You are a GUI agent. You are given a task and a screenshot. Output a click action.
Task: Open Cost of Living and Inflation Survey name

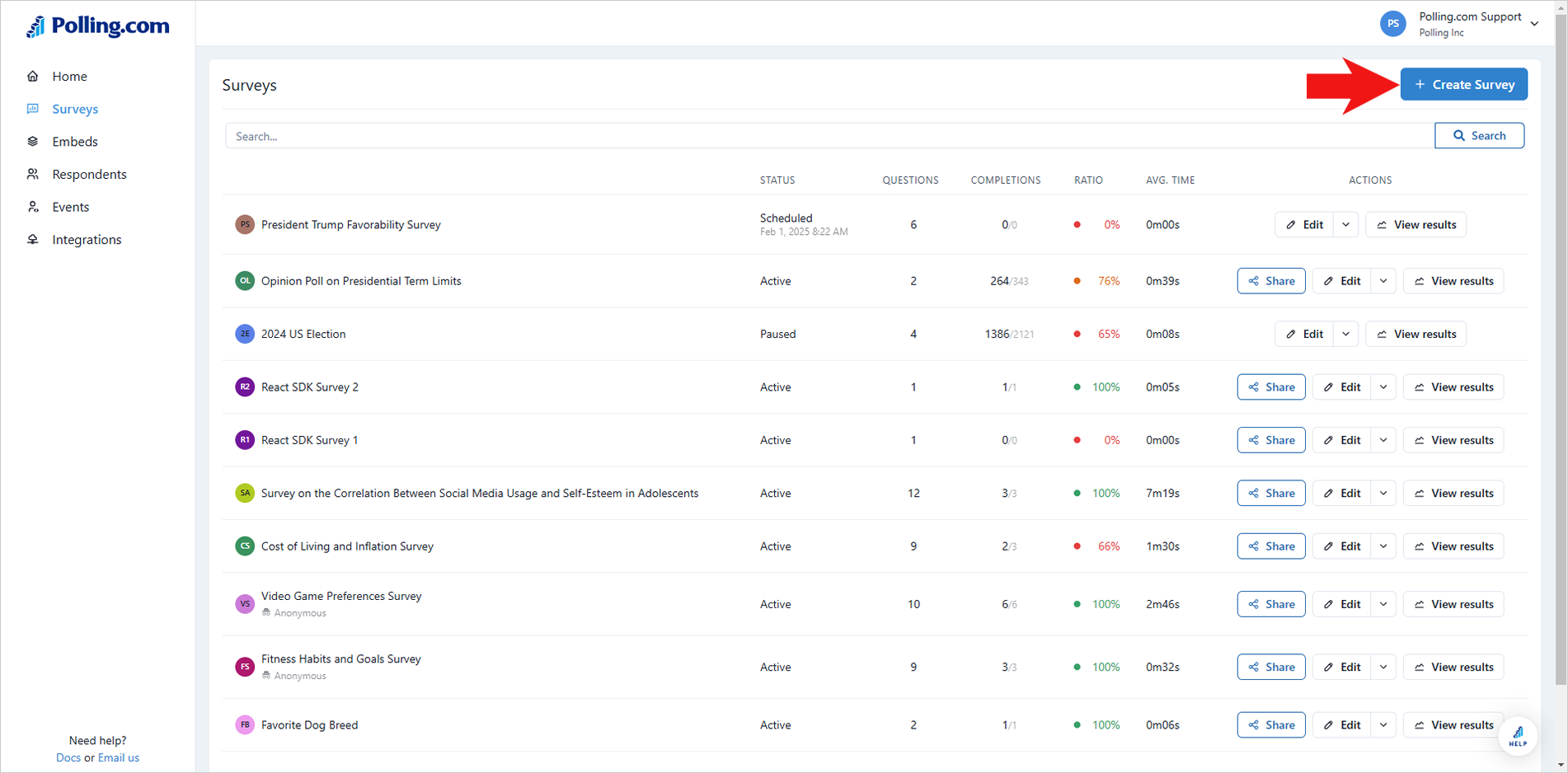click(x=347, y=546)
